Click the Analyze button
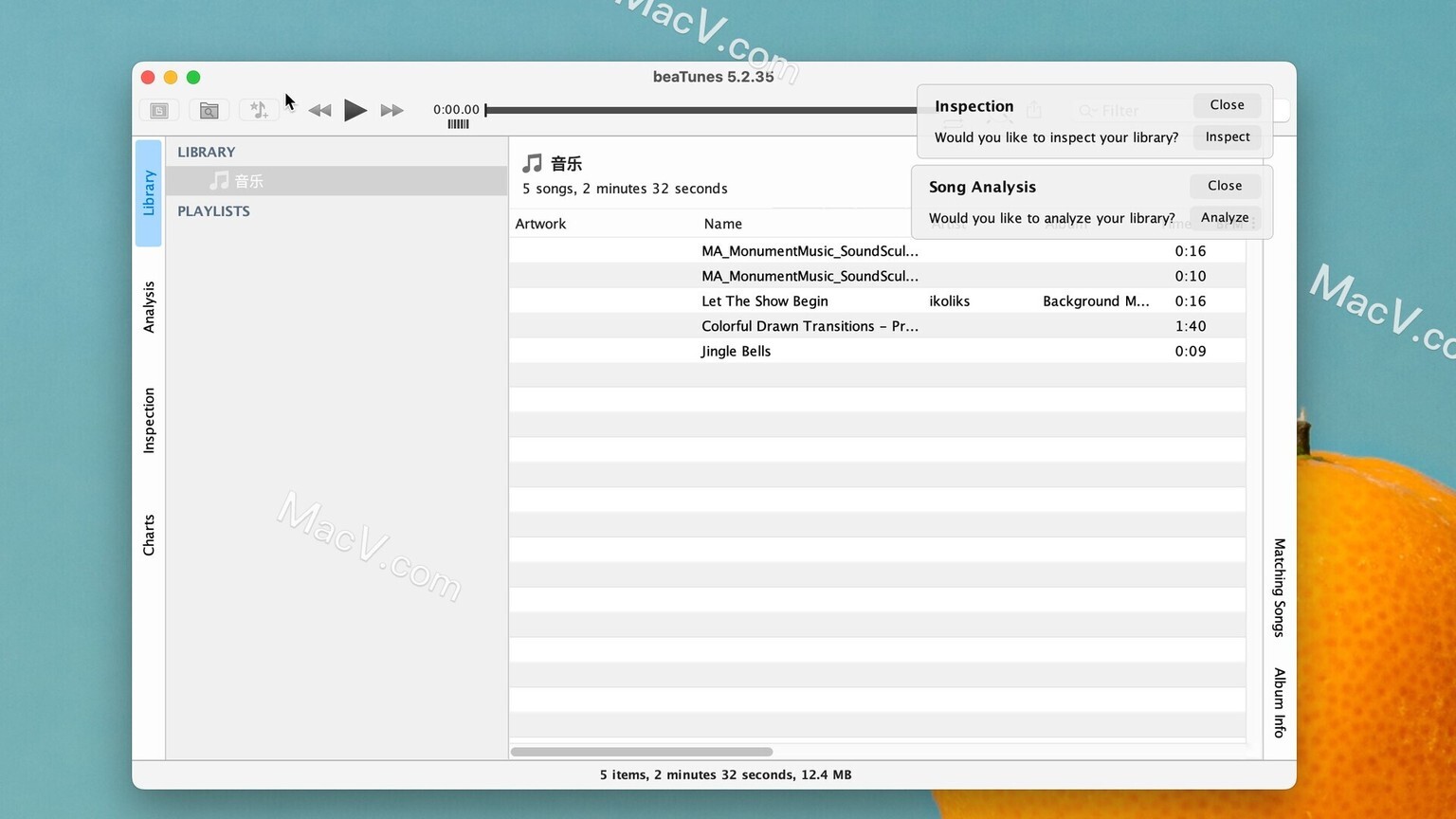This screenshot has height=819, width=1456. [1225, 217]
